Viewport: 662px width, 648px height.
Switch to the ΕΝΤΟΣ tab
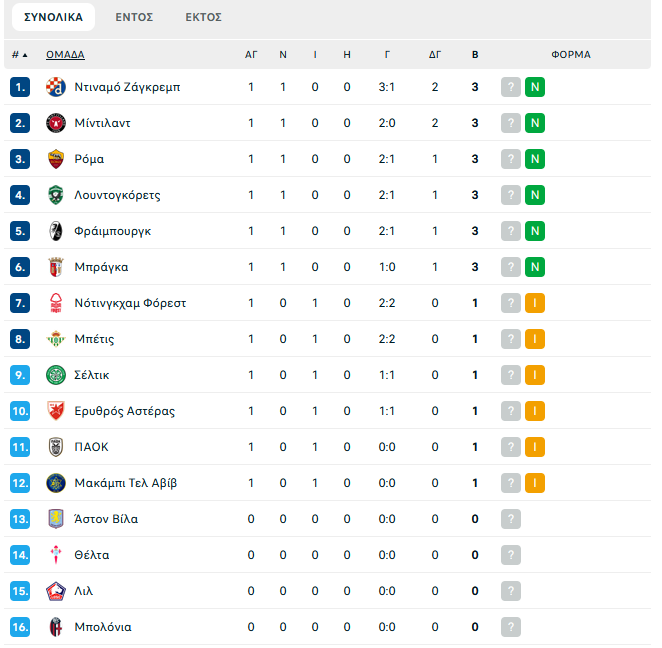click(134, 17)
